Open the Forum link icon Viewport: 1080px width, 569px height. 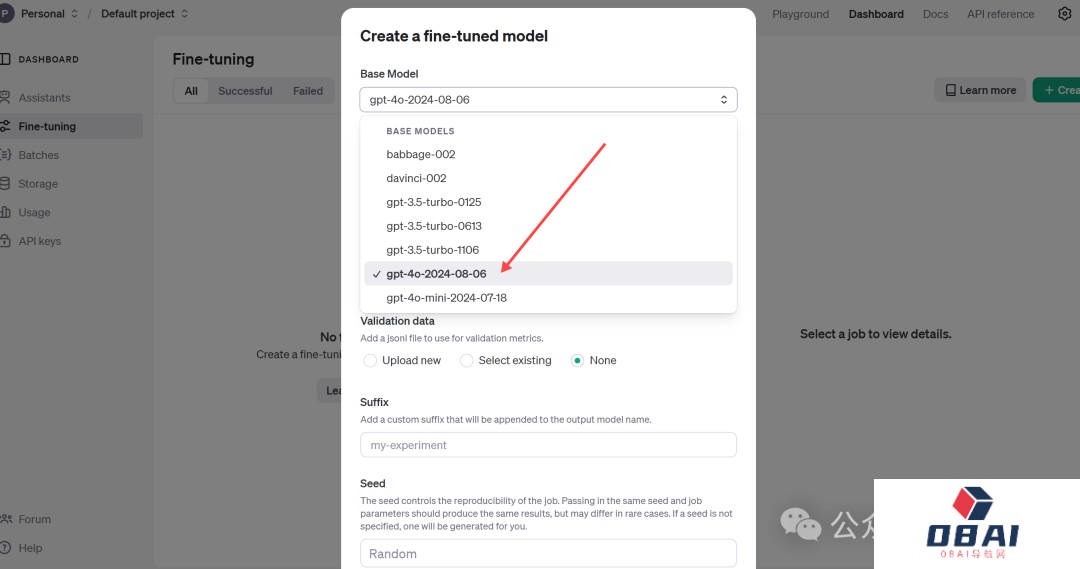tap(6, 519)
